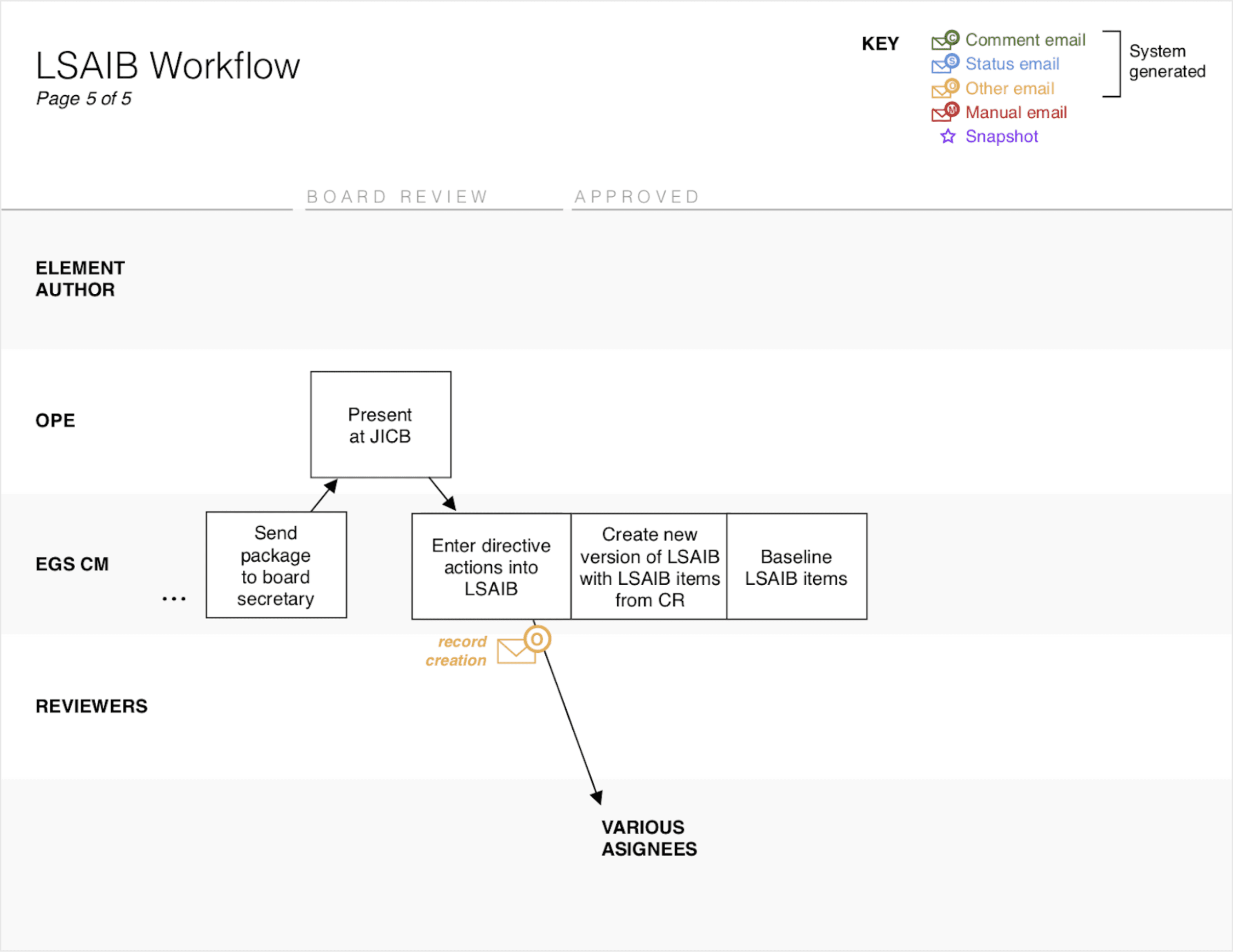The width and height of the screenshot is (1233, 952).
Task: Switch to the BOARD REVIEW stage header
Action: (397, 196)
